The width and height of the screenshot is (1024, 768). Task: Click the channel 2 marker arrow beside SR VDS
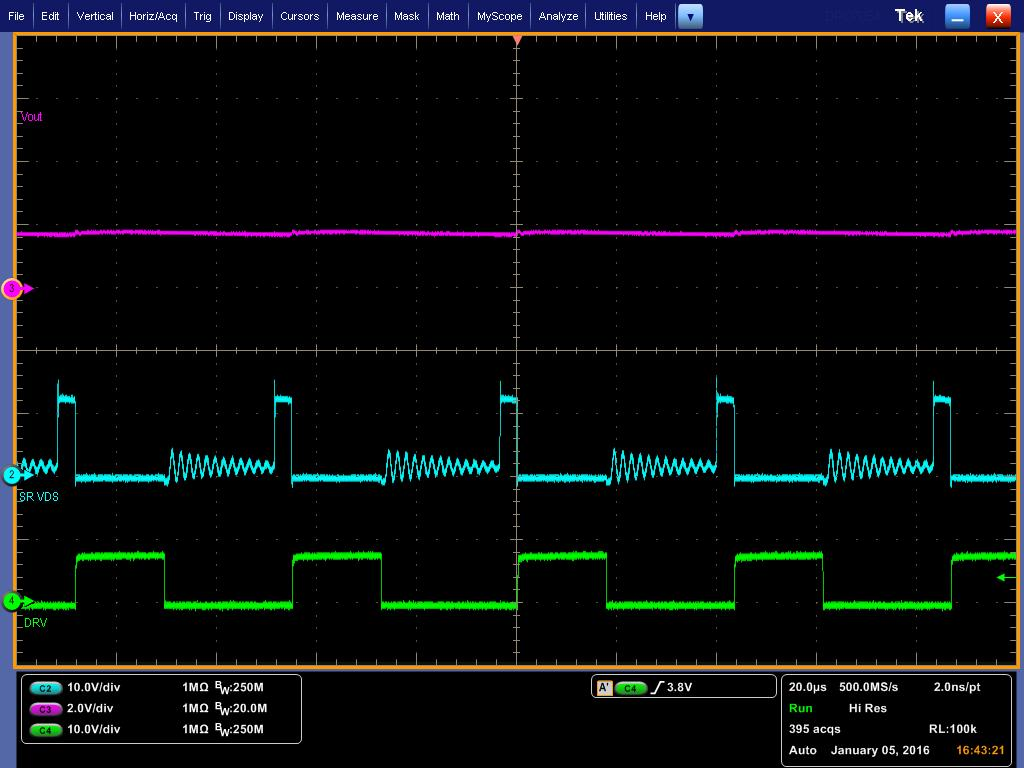tap(12, 475)
